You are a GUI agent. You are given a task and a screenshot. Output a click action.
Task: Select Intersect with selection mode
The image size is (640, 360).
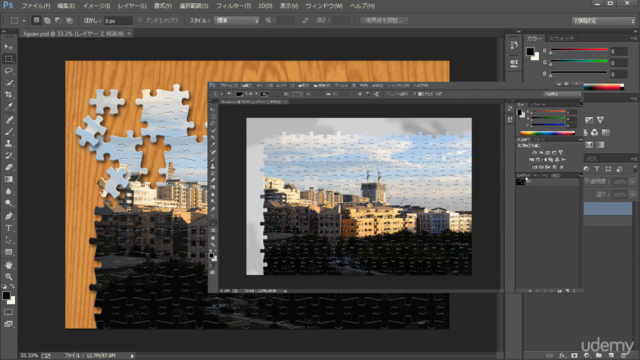coord(69,20)
